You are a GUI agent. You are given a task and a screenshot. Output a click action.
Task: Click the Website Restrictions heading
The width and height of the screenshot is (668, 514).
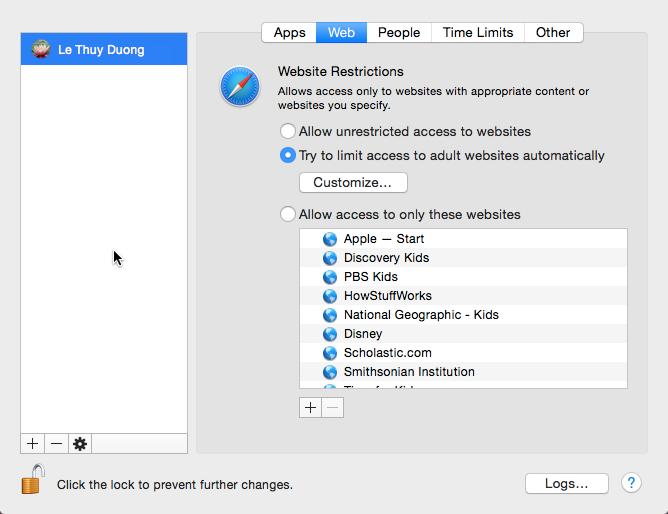tap(340, 72)
